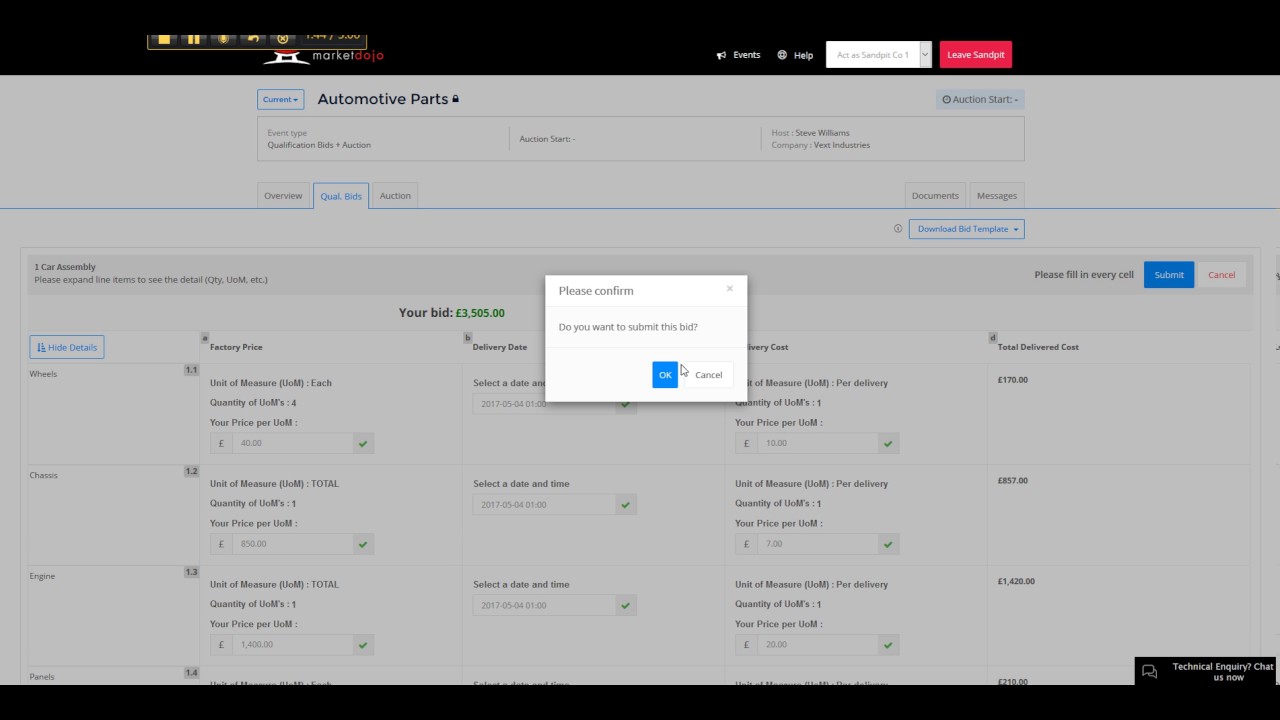The height and width of the screenshot is (720, 1280).
Task: Click the Automotive Parts event title
Action: pyautogui.click(x=383, y=99)
